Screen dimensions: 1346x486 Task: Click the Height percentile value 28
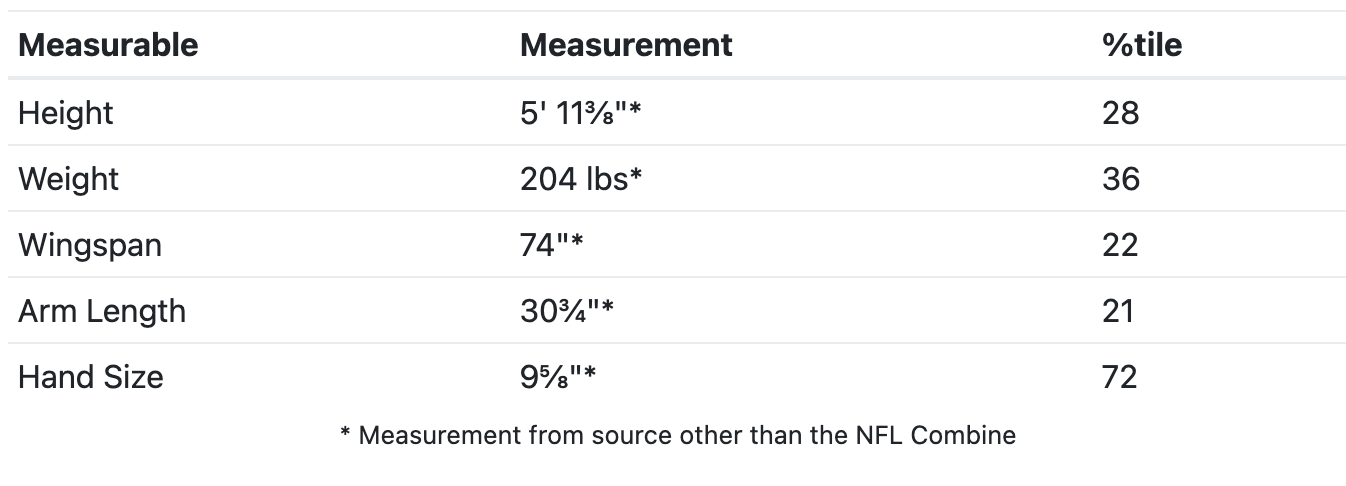pos(1120,113)
